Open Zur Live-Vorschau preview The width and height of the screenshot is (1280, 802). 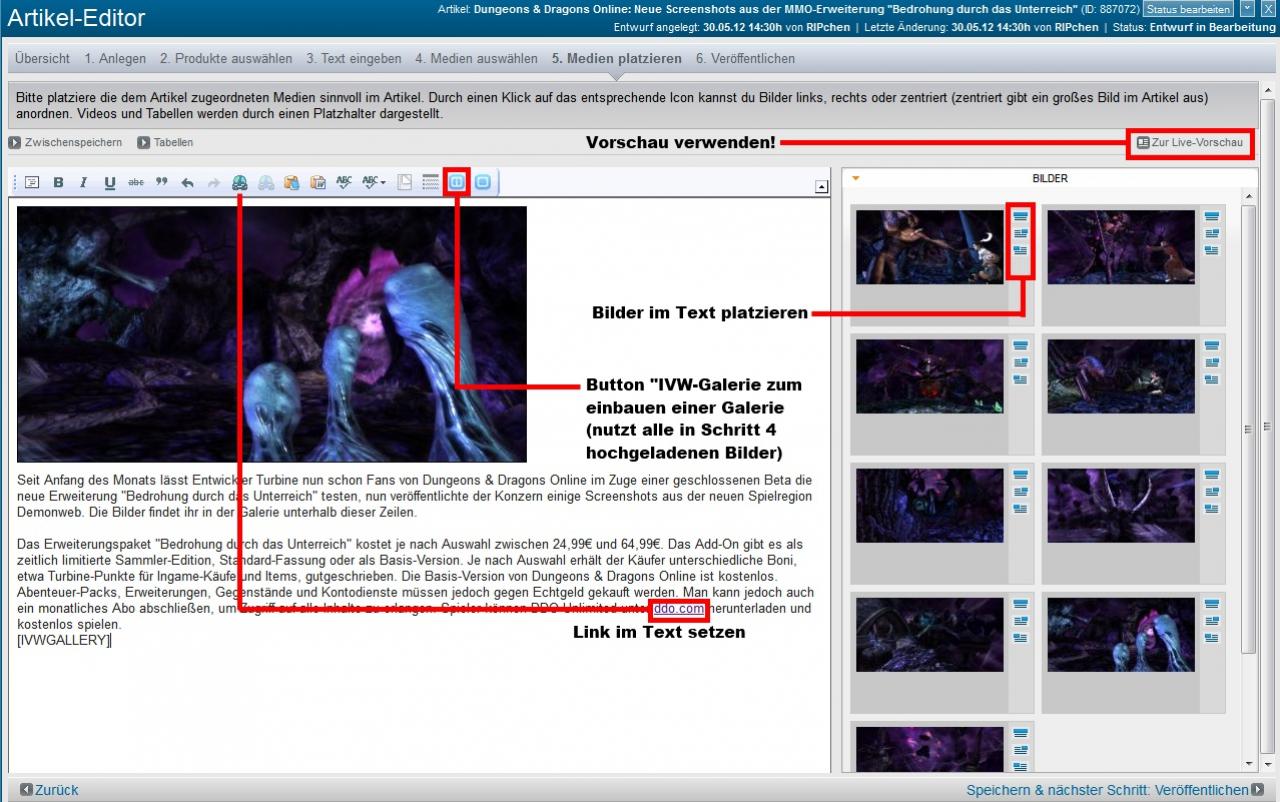pos(1190,143)
